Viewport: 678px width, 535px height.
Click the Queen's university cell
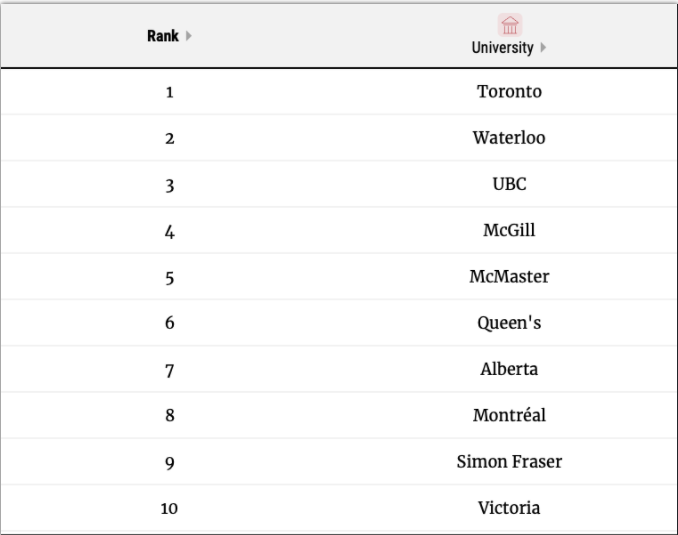(x=509, y=323)
